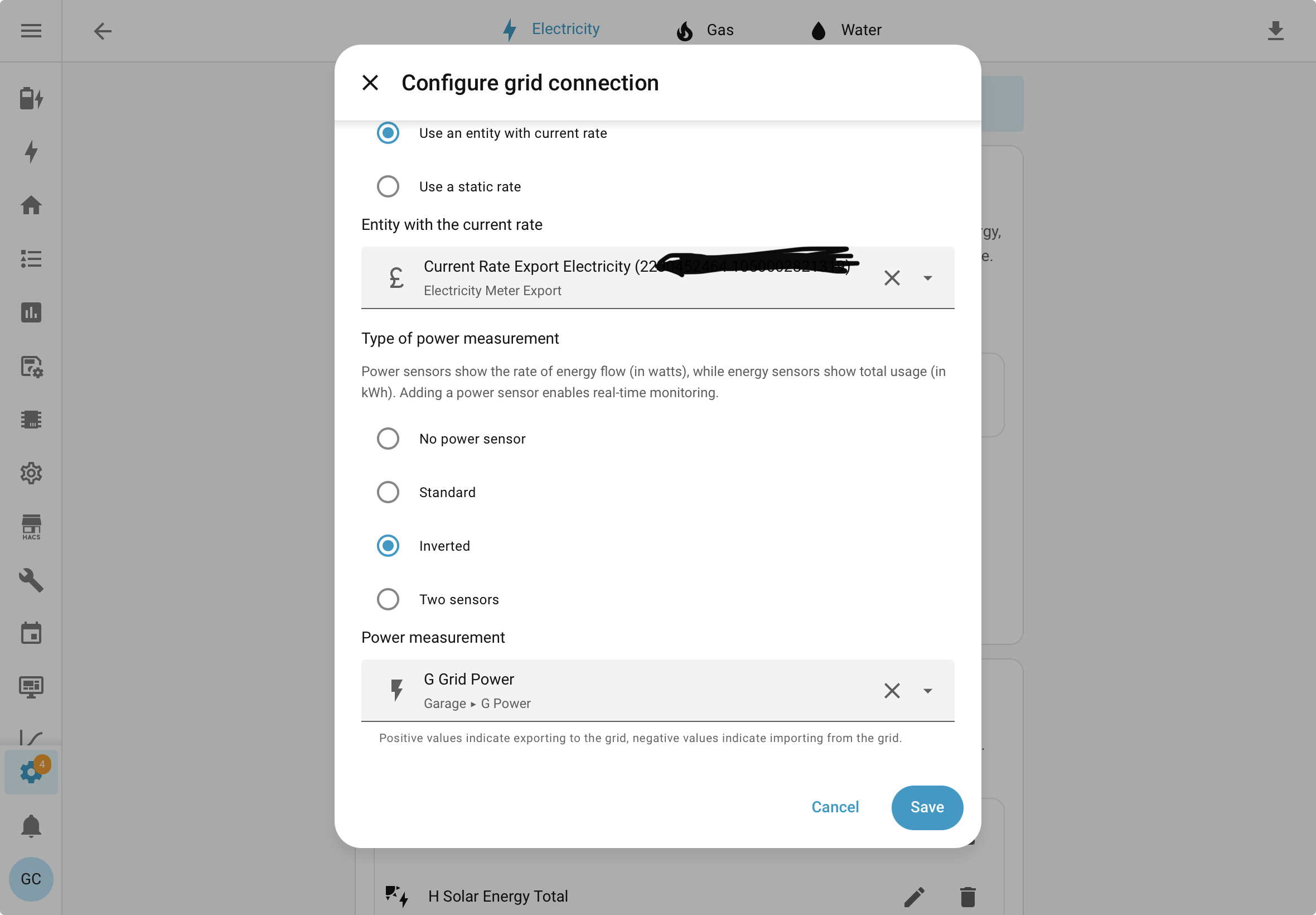
Task: Go back with the arrow icon
Action: pos(103,30)
